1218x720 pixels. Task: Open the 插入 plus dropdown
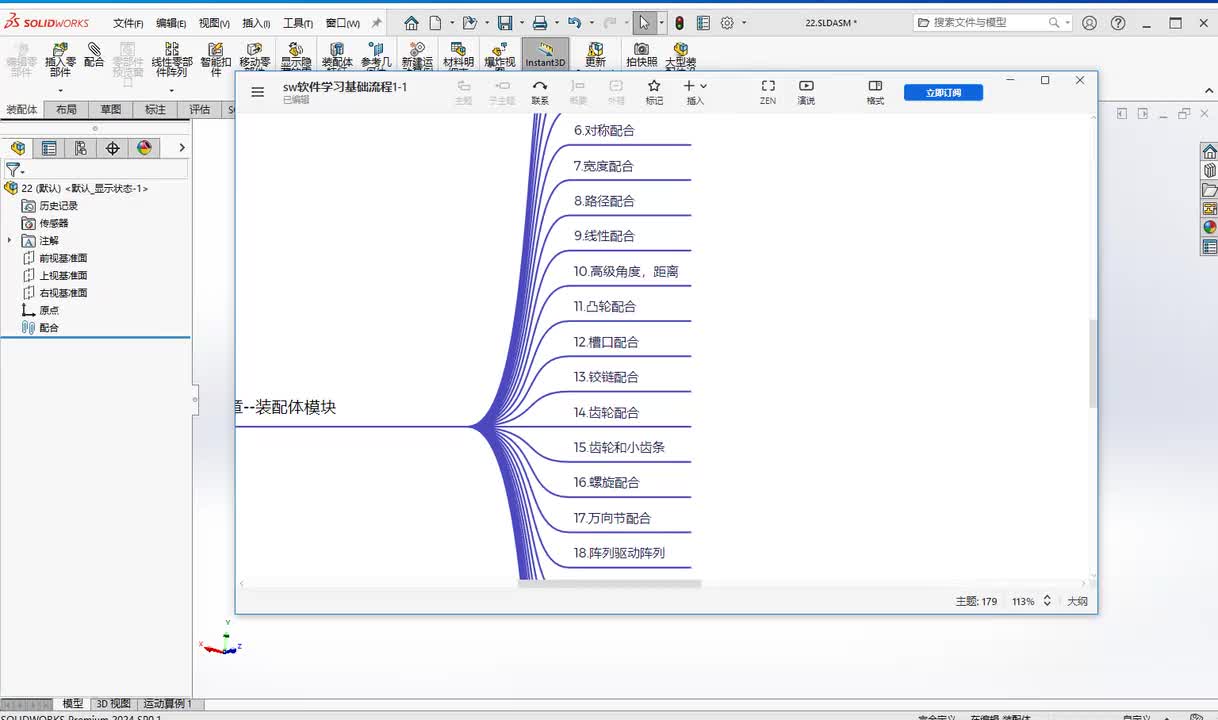click(x=694, y=91)
